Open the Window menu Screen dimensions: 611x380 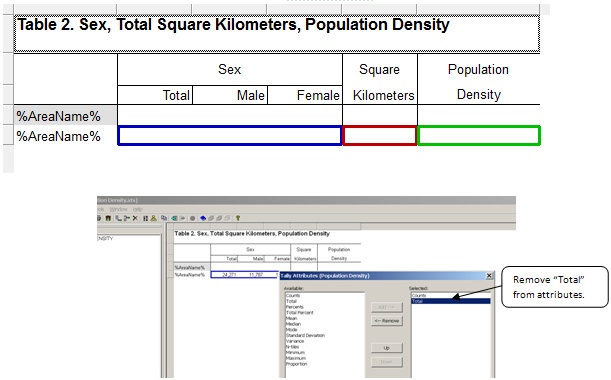point(118,209)
